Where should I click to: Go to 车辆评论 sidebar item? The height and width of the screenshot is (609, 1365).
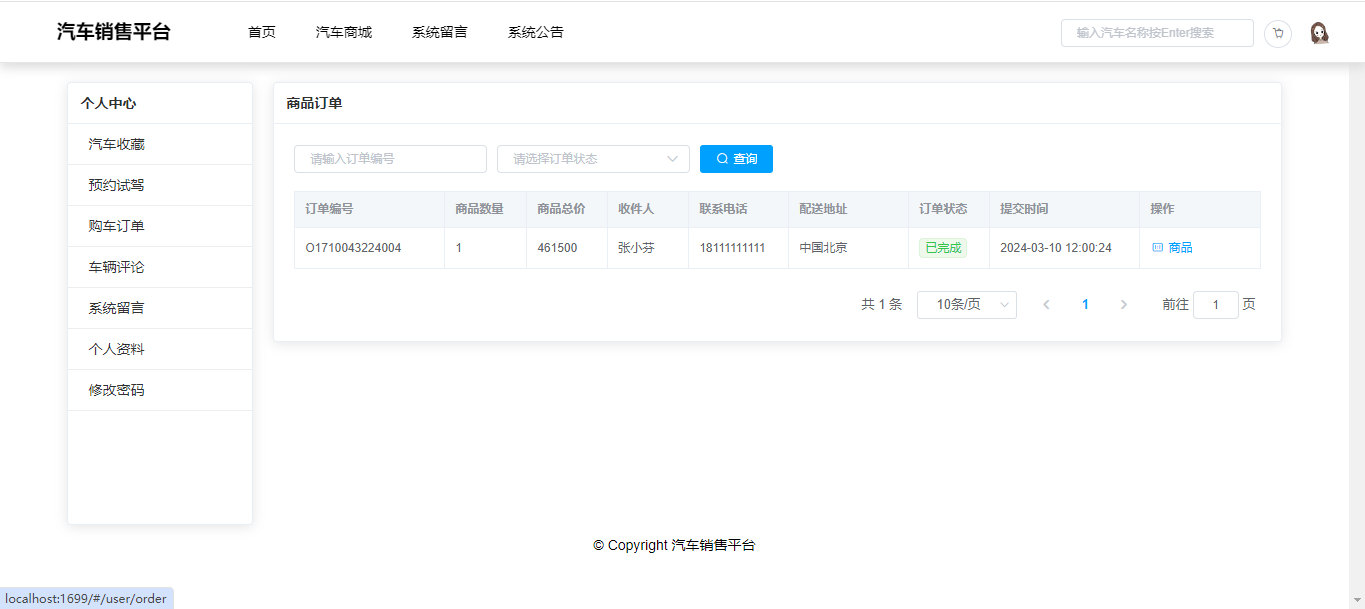click(117, 267)
